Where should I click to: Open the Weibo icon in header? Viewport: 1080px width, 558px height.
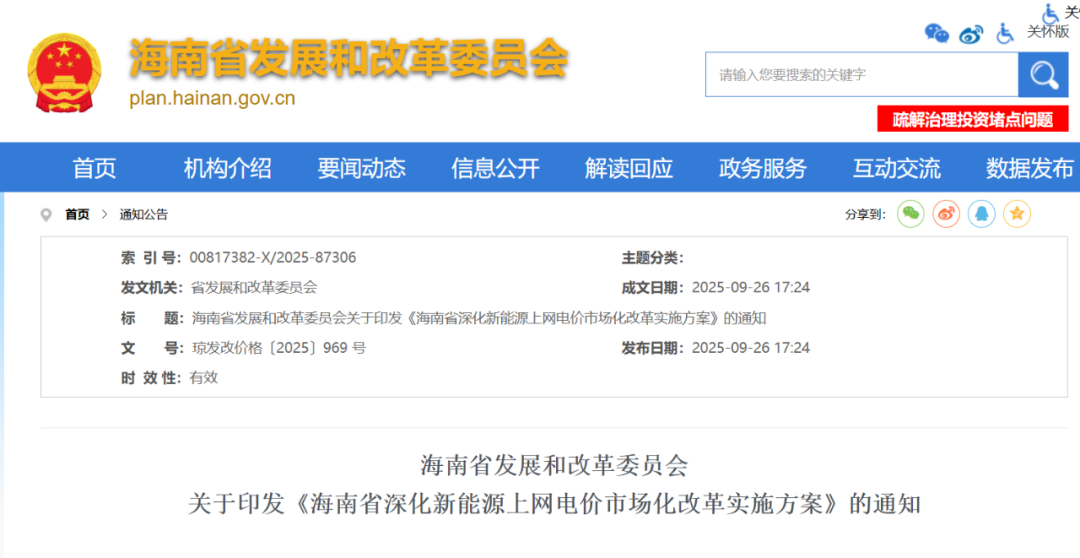971,34
